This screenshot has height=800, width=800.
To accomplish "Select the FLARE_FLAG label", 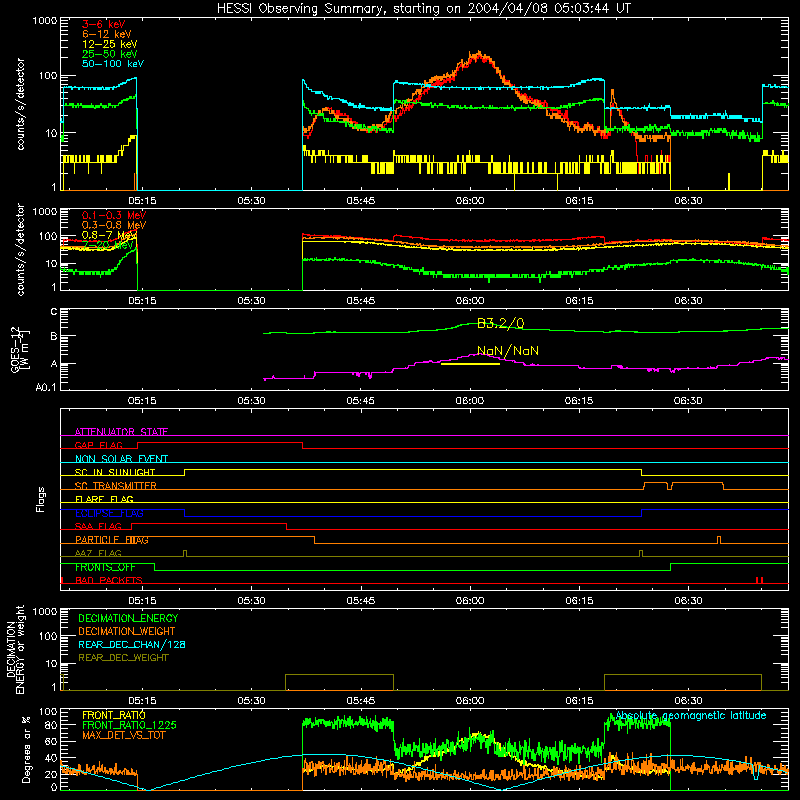I will (104, 499).
